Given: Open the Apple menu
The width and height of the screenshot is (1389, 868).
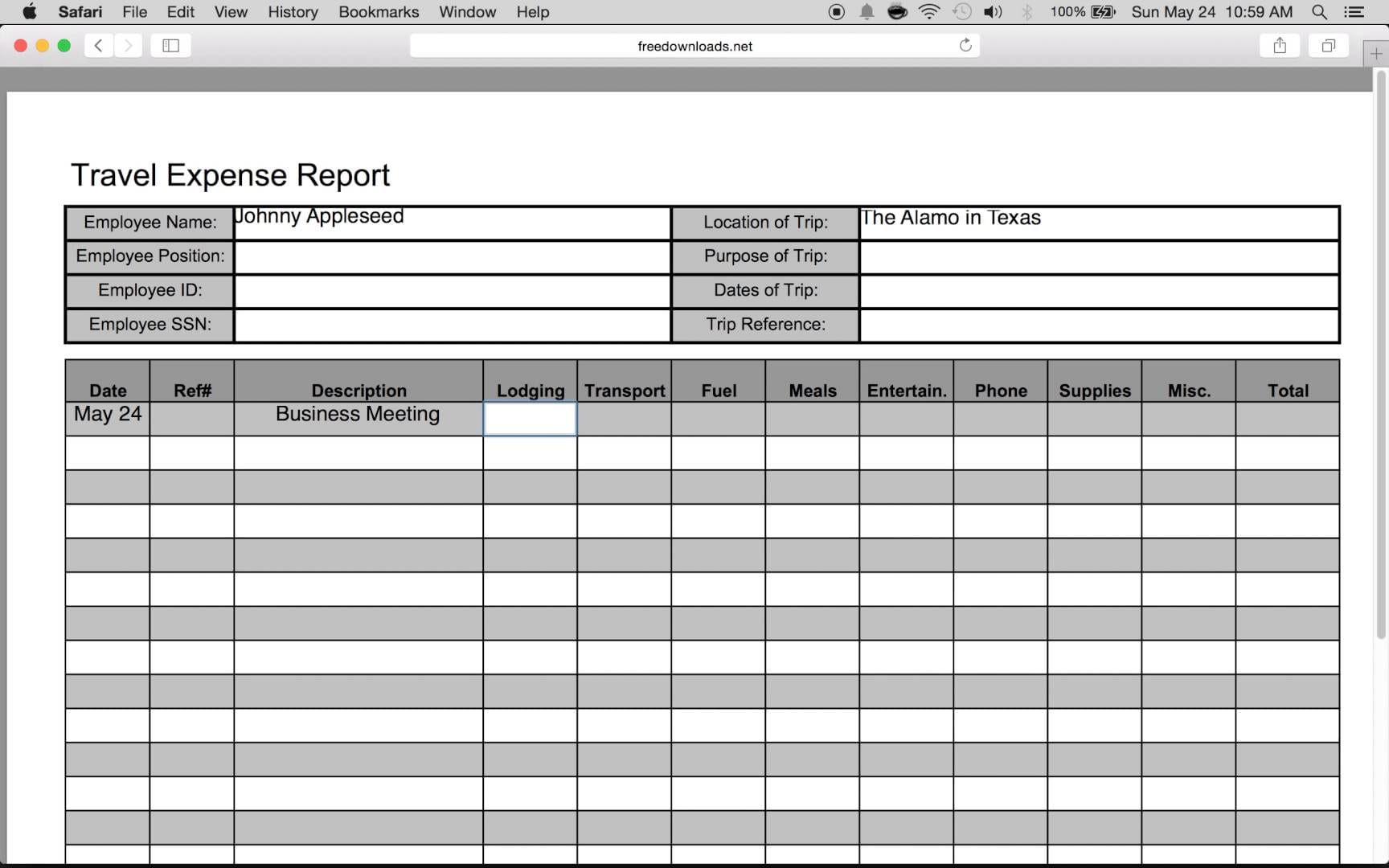Looking at the screenshot, I should [x=29, y=12].
